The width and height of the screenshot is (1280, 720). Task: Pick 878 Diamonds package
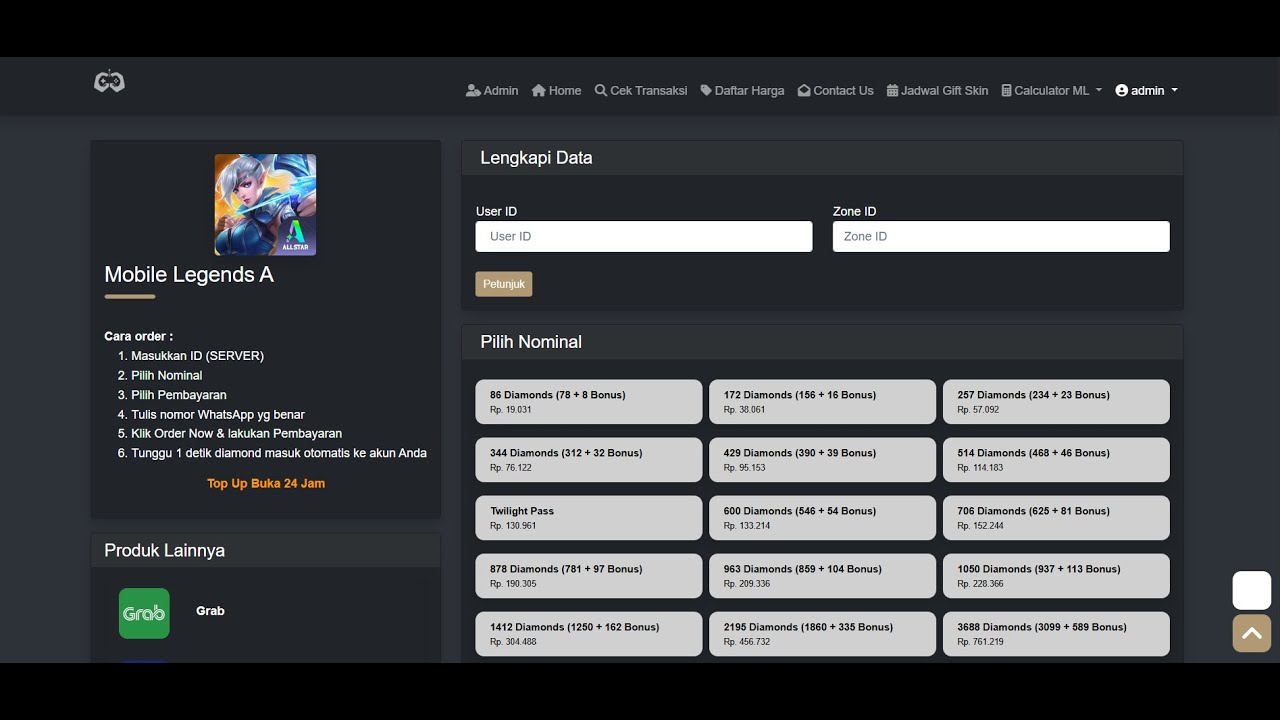589,575
